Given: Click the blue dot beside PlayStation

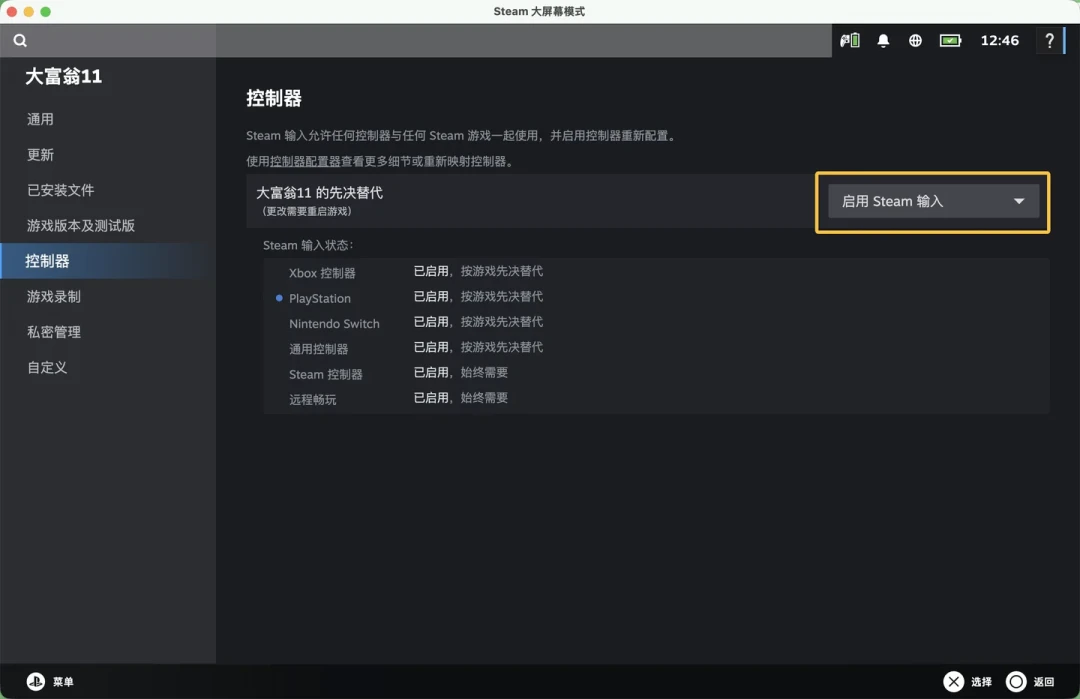Looking at the screenshot, I should coord(279,298).
